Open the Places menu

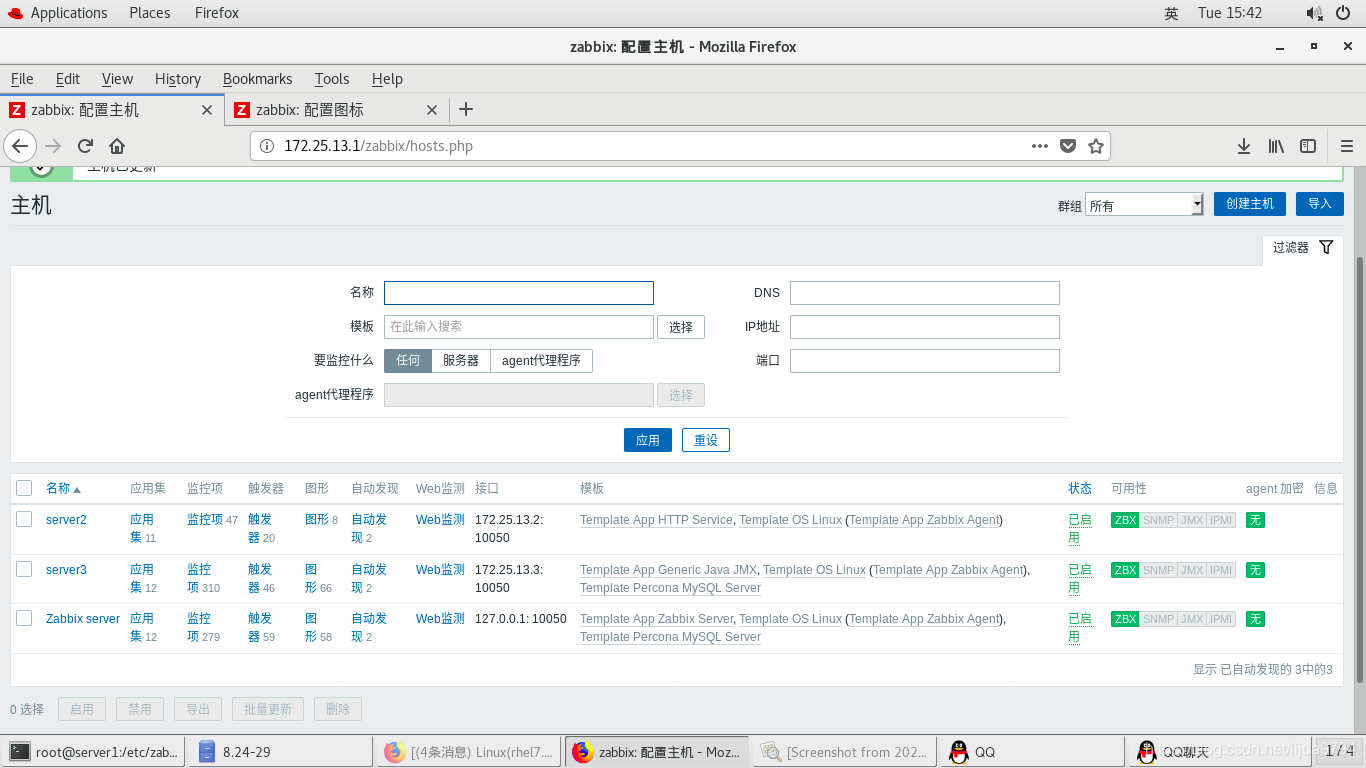(x=149, y=13)
